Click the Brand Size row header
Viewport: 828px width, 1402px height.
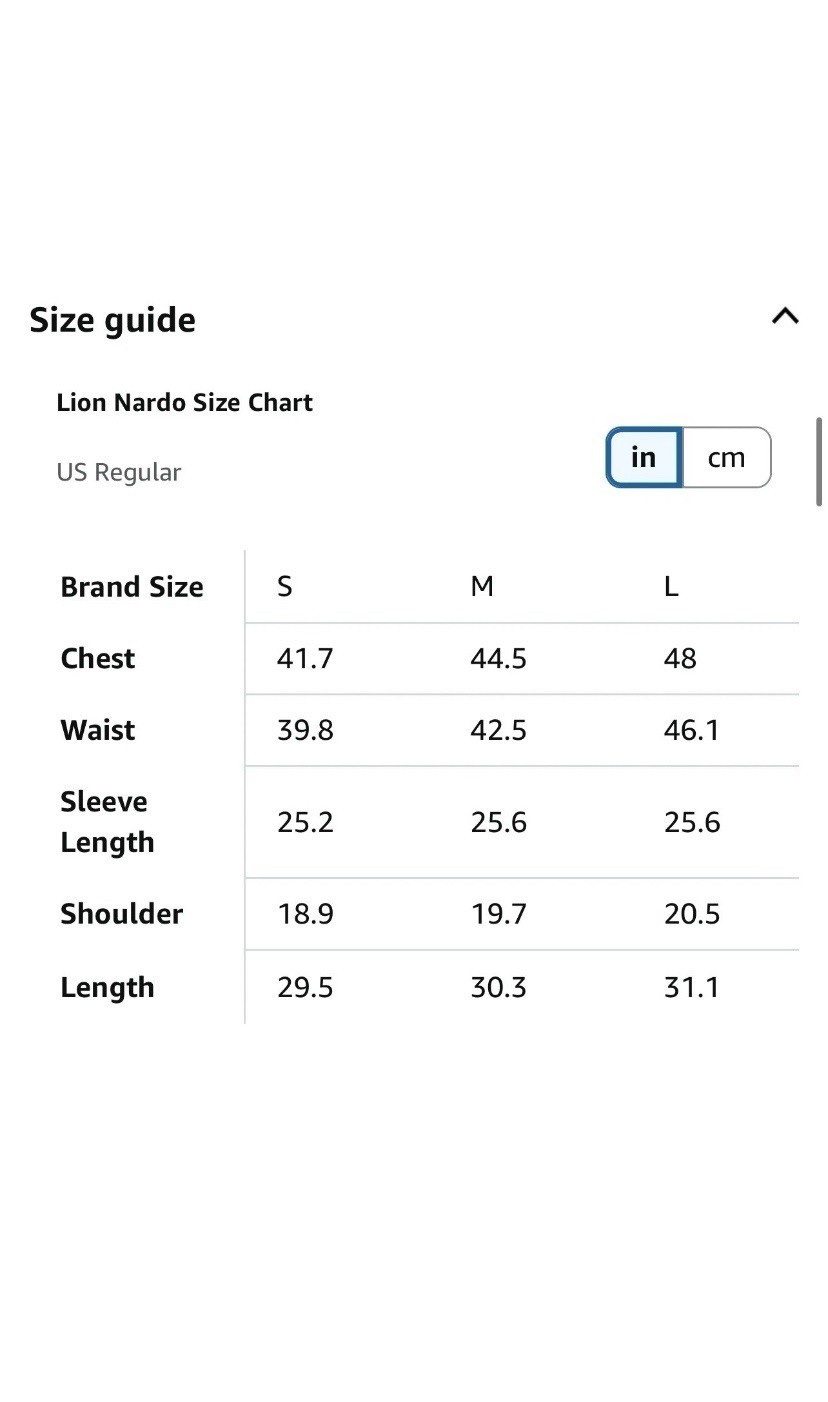[x=132, y=587]
